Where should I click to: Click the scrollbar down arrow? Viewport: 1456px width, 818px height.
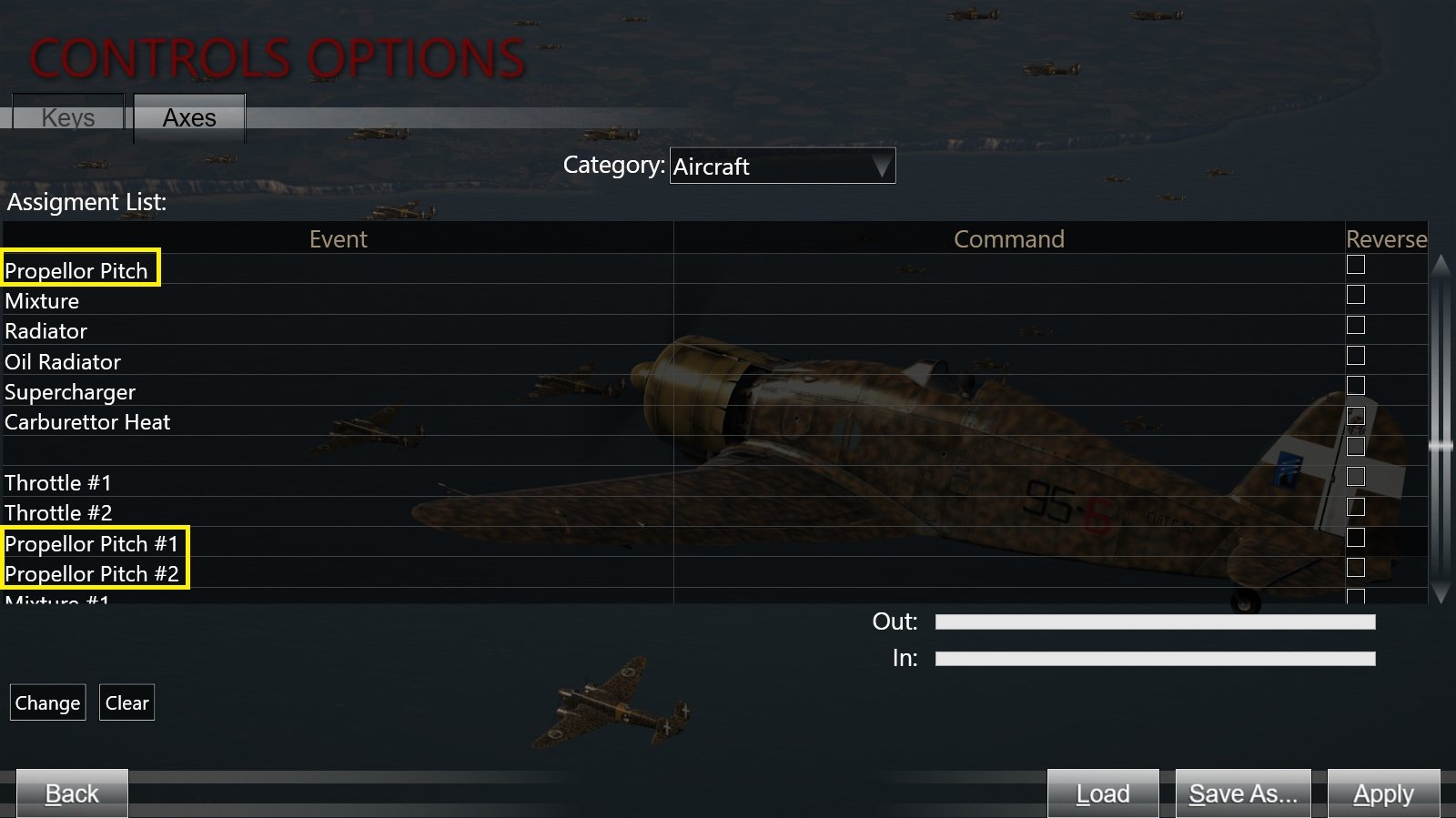[x=1441, y=592]
